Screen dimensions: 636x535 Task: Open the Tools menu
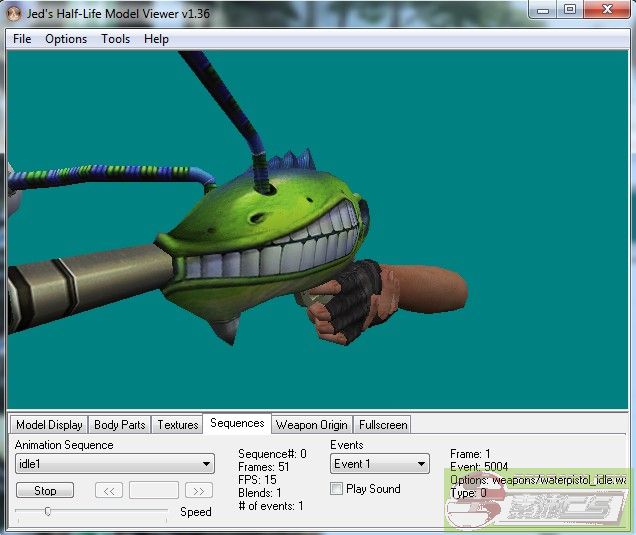pos(116,39)
